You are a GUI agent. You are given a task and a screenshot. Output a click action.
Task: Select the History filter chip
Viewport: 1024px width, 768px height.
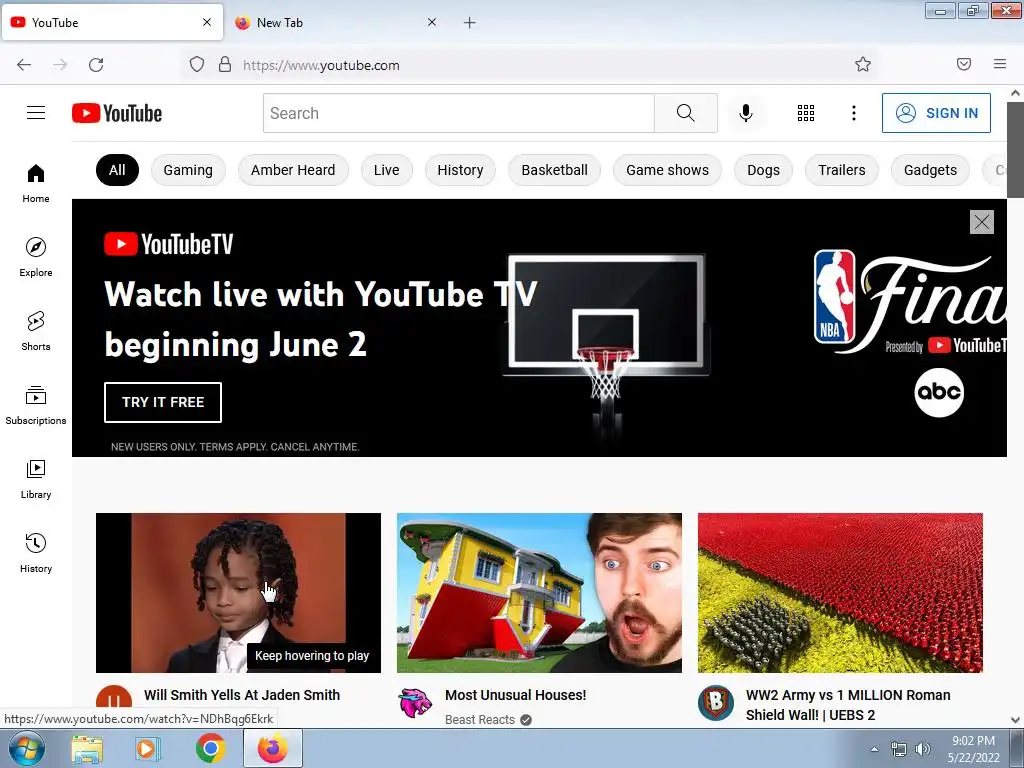pyautogui.click(x=460, y=170)
